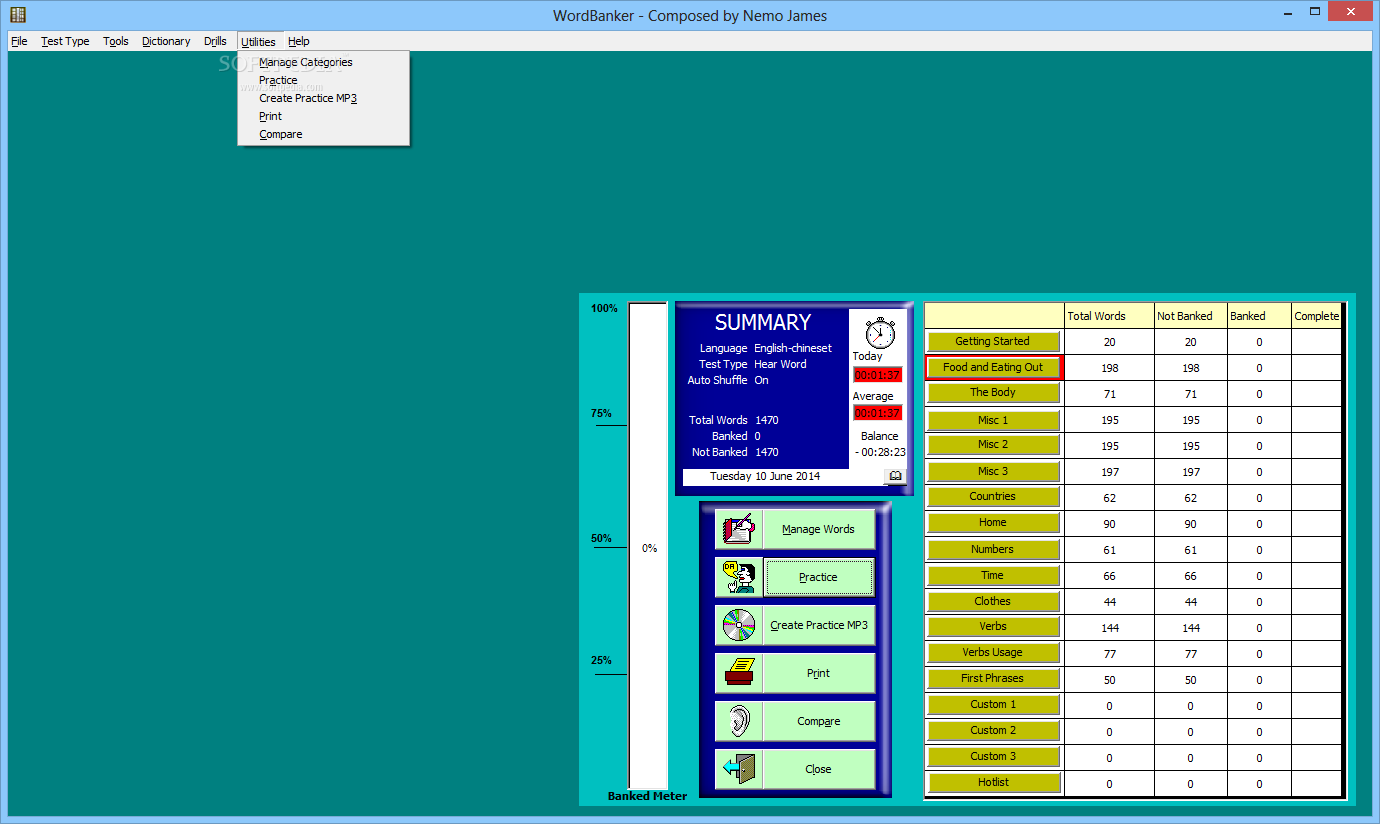Click the Total Words column header
The height and width of the screenshot is (824, 1380).
tap(1109, 316)
